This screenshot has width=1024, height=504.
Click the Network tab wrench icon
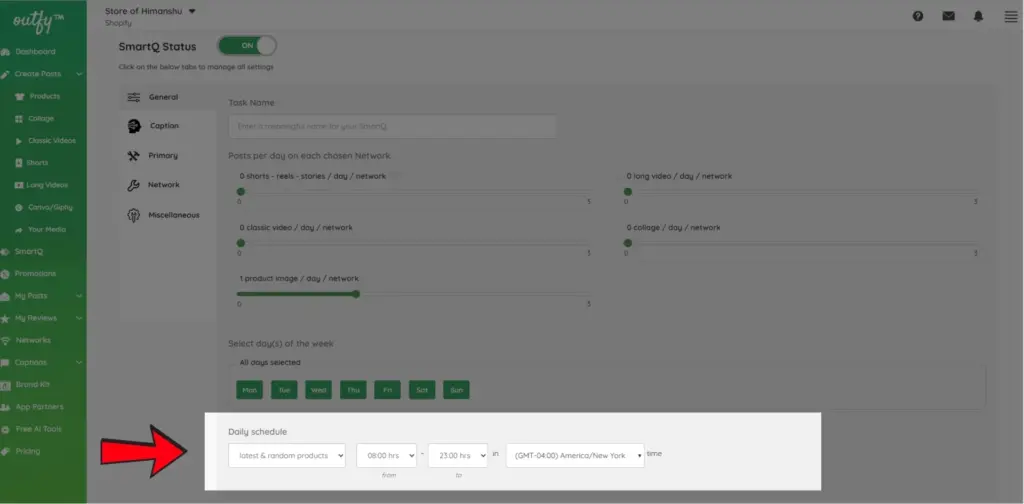(x=134, y=185)
